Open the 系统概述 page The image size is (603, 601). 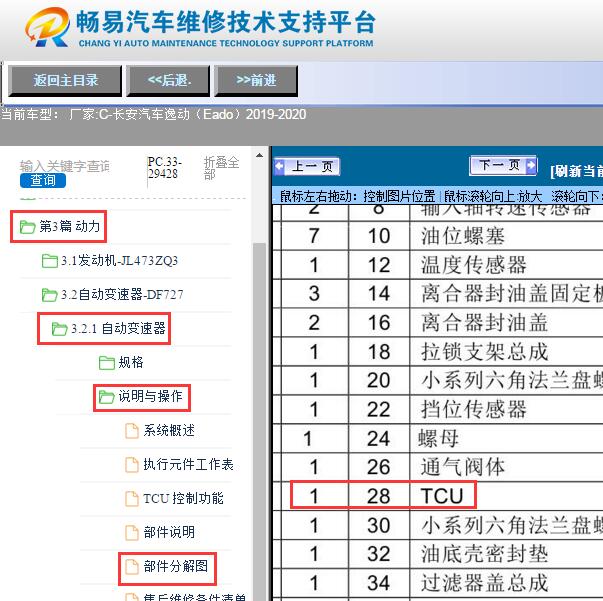click(x=169, y=431)
